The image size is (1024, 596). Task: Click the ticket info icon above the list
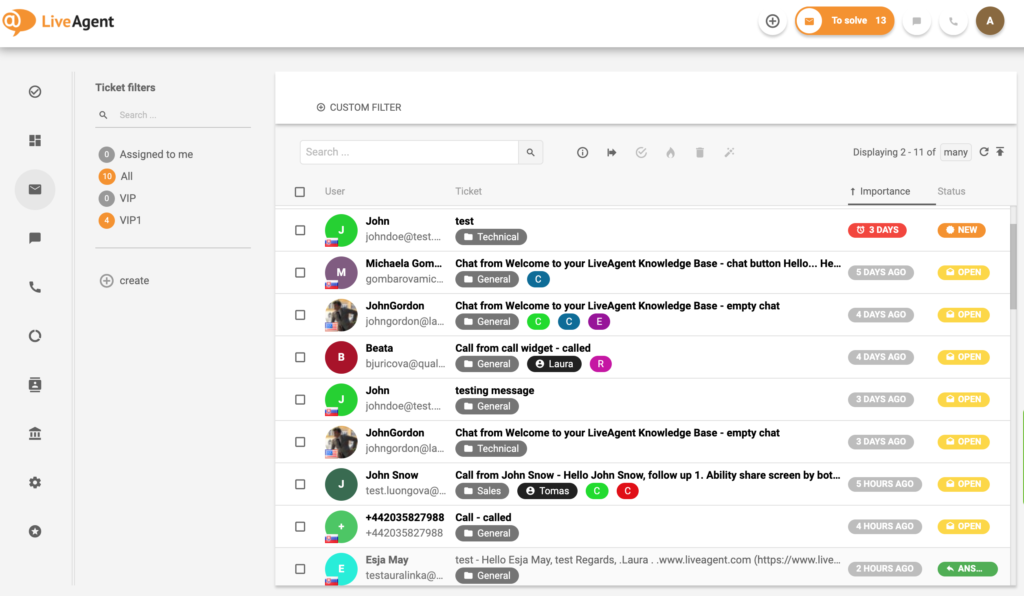point(582,152)
